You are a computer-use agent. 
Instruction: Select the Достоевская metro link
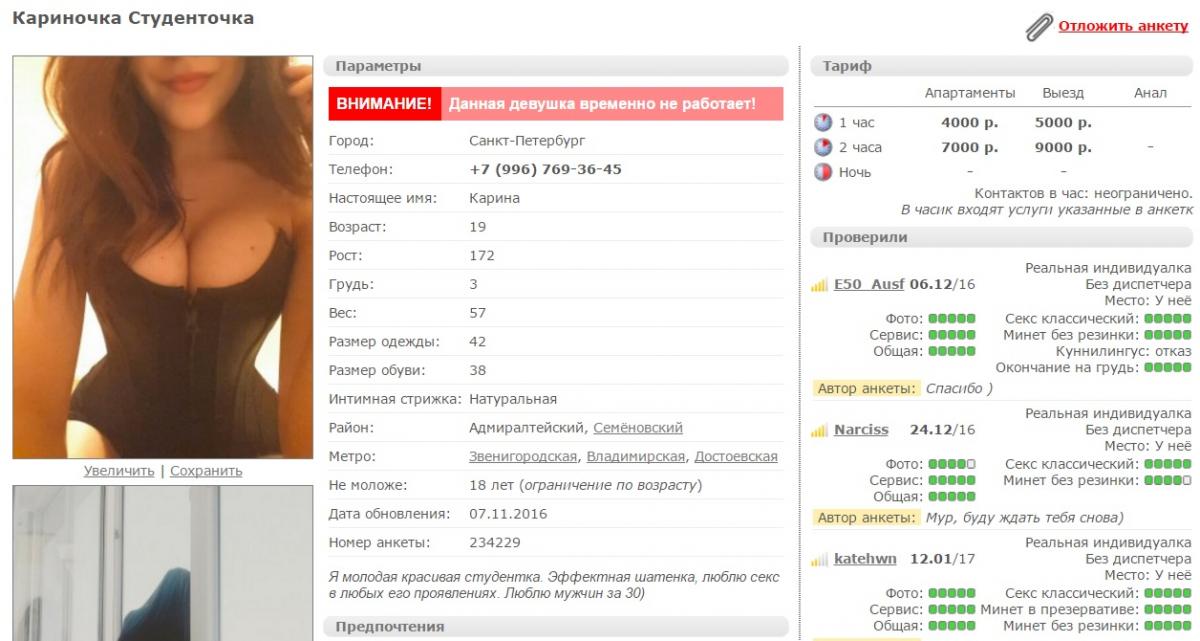coord(736,457)
